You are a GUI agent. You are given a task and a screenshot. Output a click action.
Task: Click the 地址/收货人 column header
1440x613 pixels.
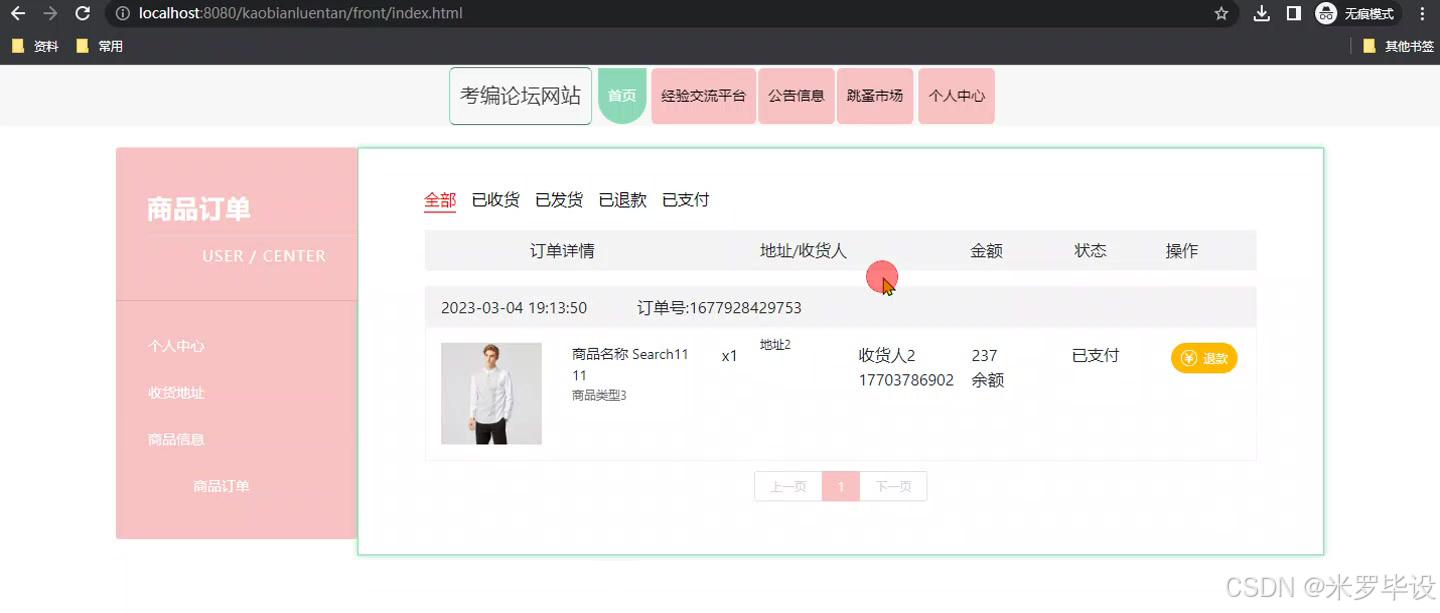coord(803,251)
